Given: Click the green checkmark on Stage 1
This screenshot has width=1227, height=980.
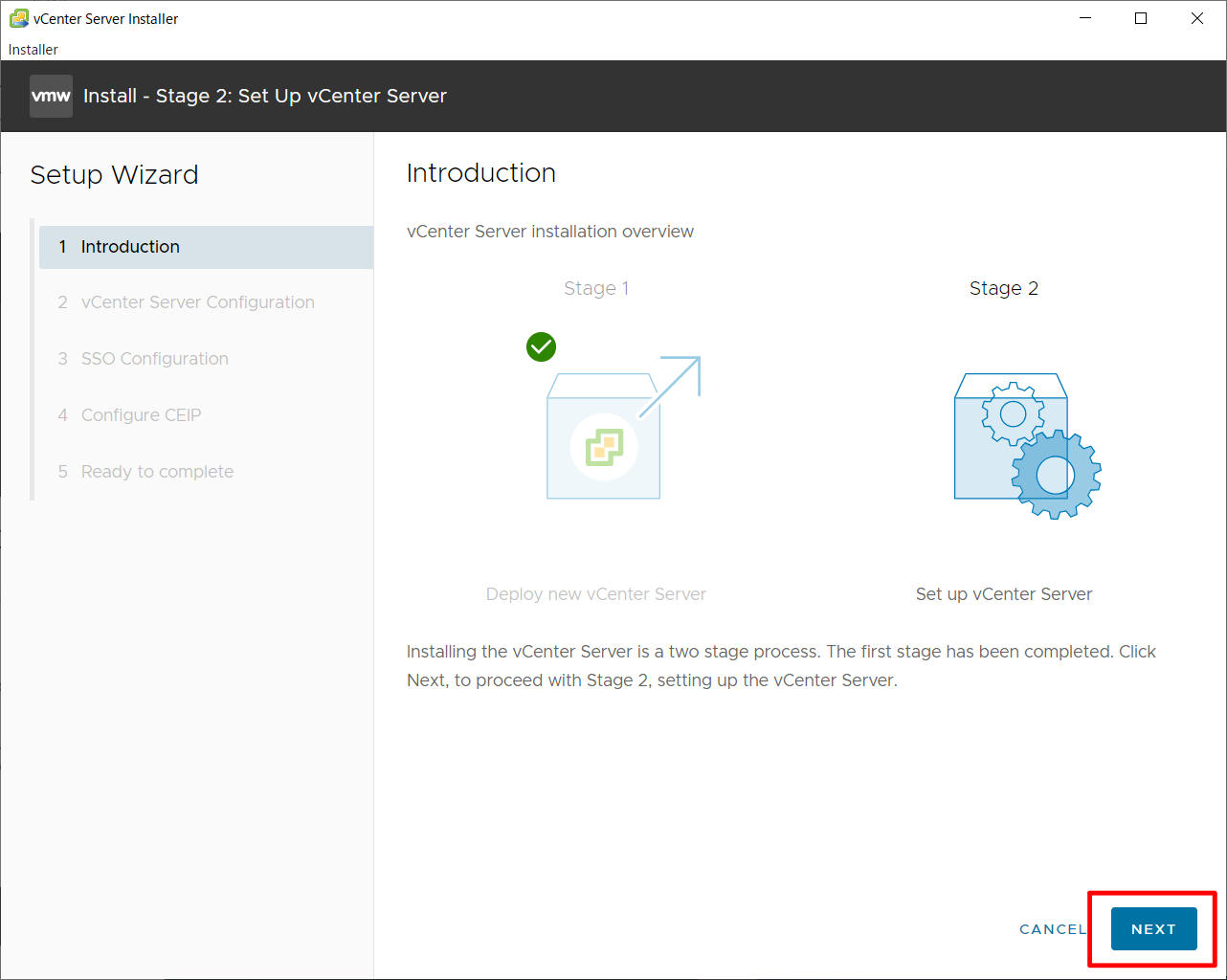Looking at the screenshot, I should tap(541, 346).
